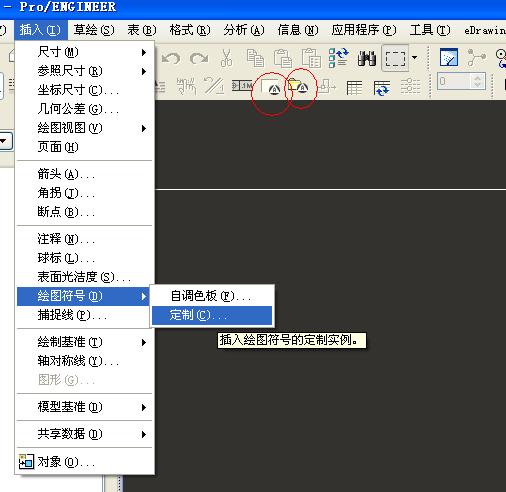Image resolution: width=506 pixels, height=492 pixels.
Task: Expand the 参照尺寸(R) submenu
Action: pyautogui.click(x=85, y=71)
